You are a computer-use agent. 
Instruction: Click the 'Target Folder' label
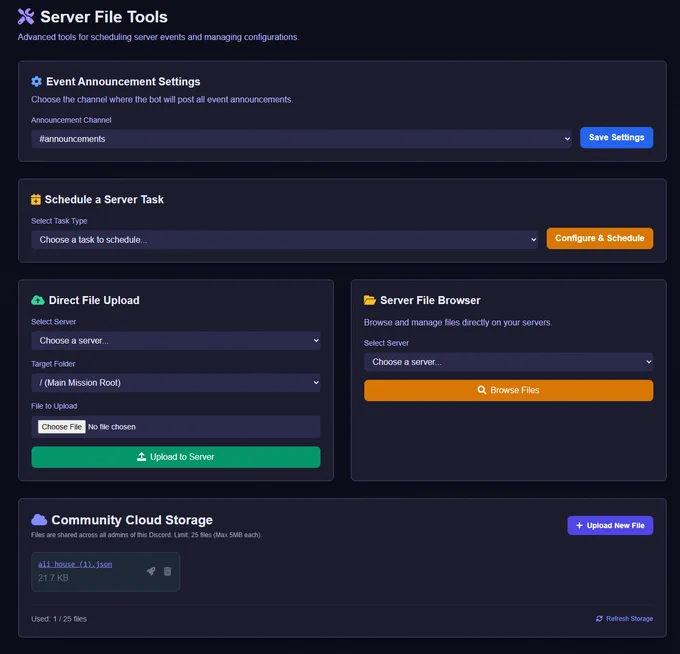pos(53,364)
